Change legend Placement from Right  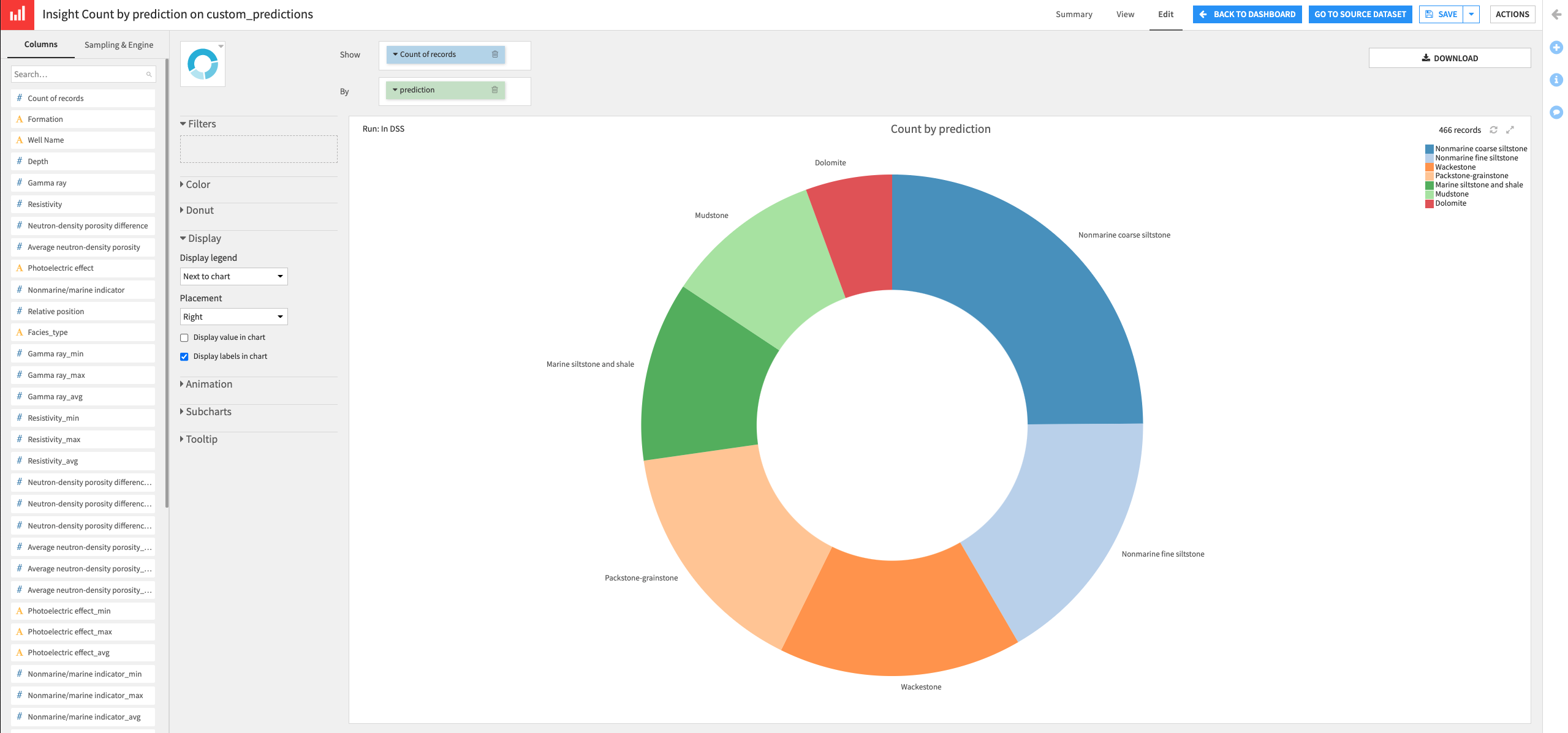point(233,316)
